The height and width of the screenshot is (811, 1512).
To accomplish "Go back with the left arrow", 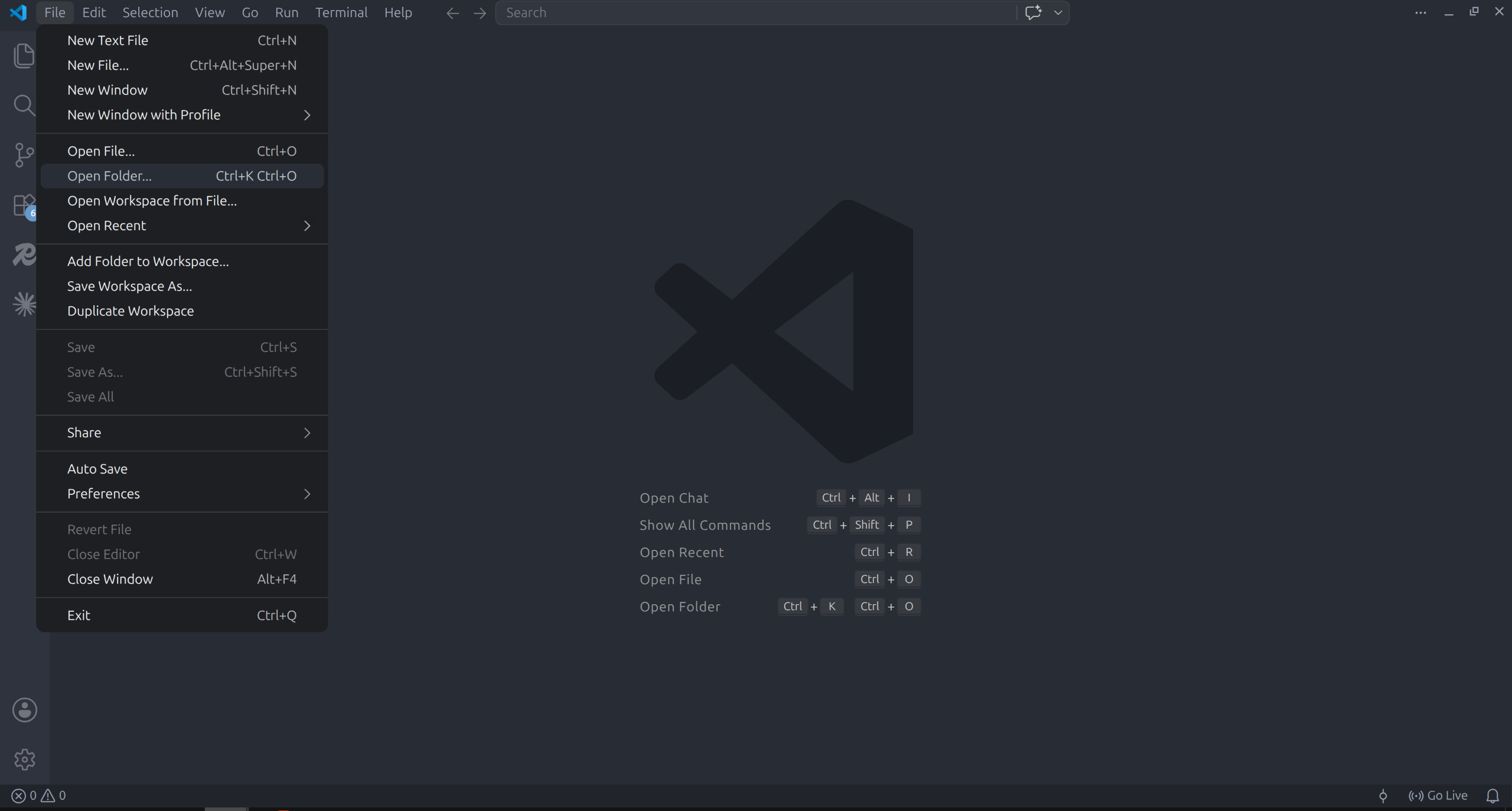I will tap(452, 13).
